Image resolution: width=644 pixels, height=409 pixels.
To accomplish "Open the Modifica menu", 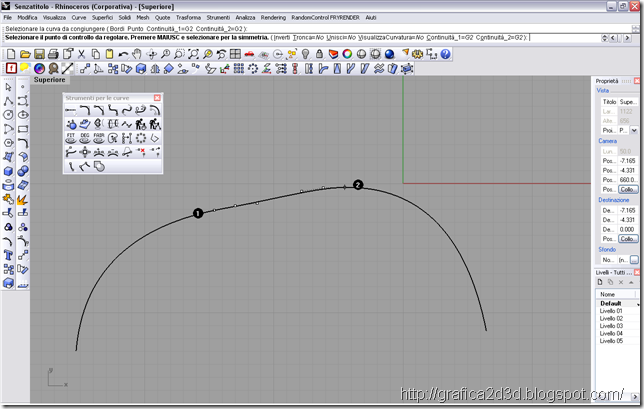I will [x=27, y=18].
